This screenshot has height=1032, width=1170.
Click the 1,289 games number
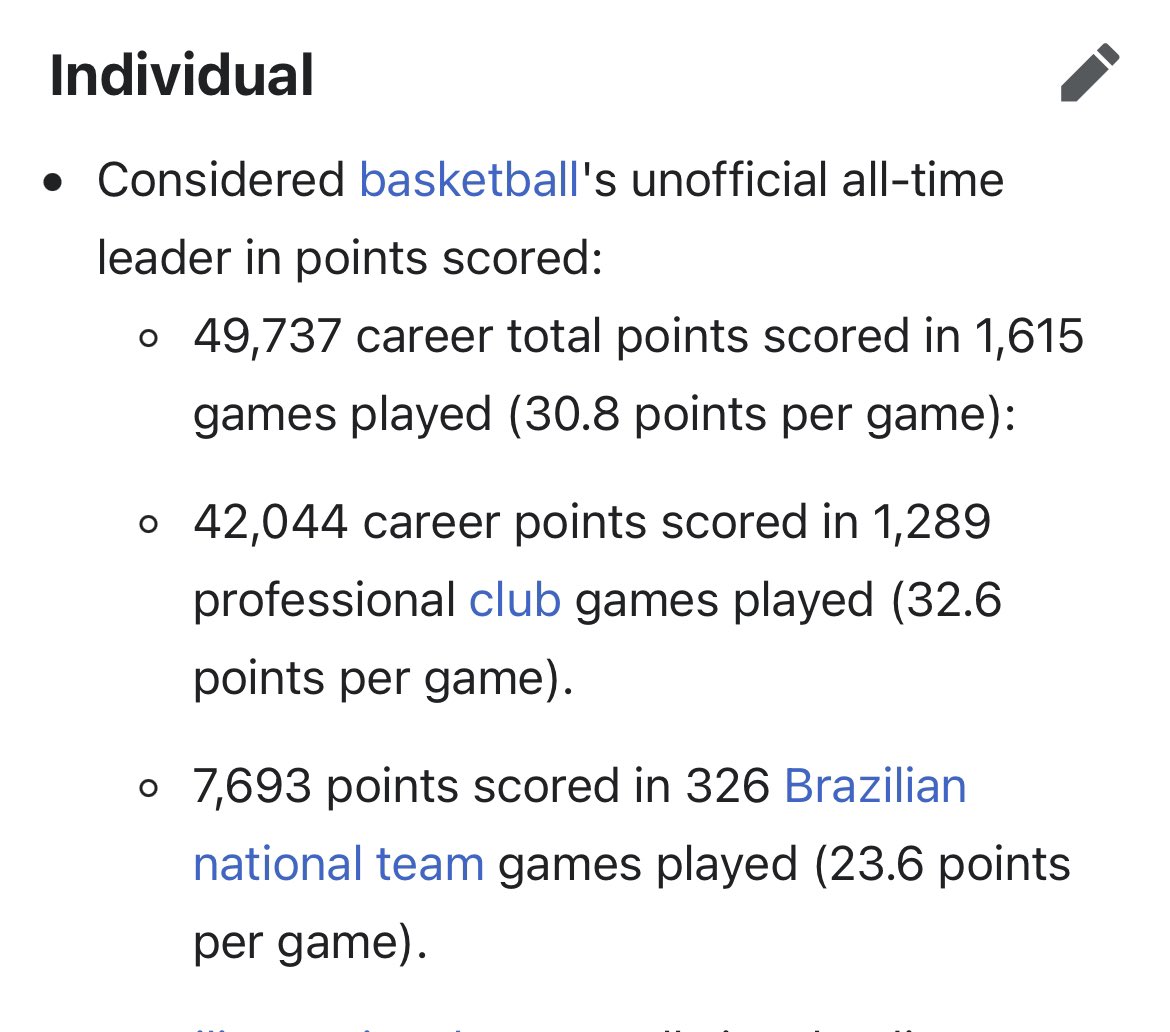[x=931, y=522]
